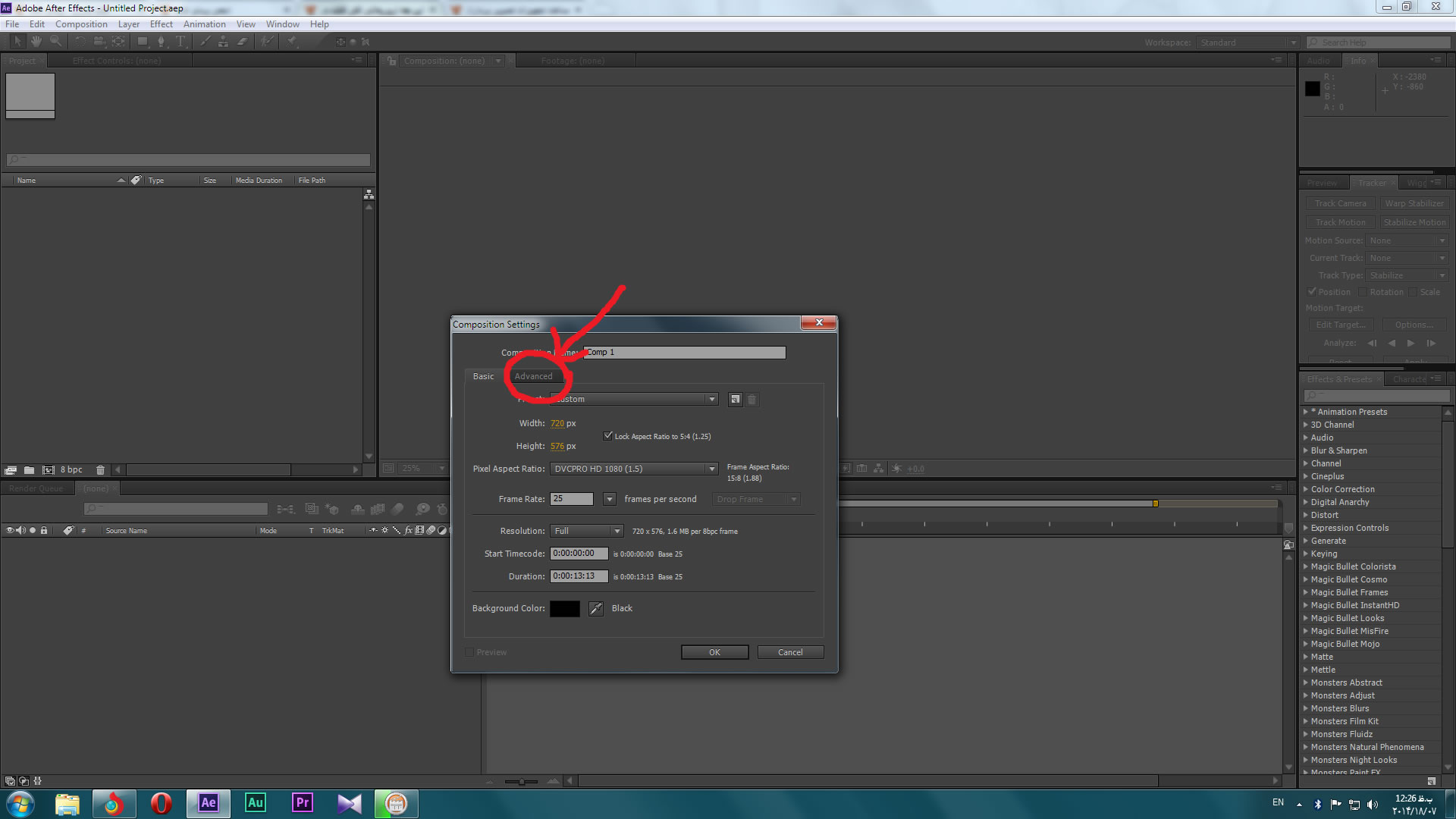The image size is (1456, 819).
Task: Click OK to confirm composition settings
Action: click(x=715, y=651)
